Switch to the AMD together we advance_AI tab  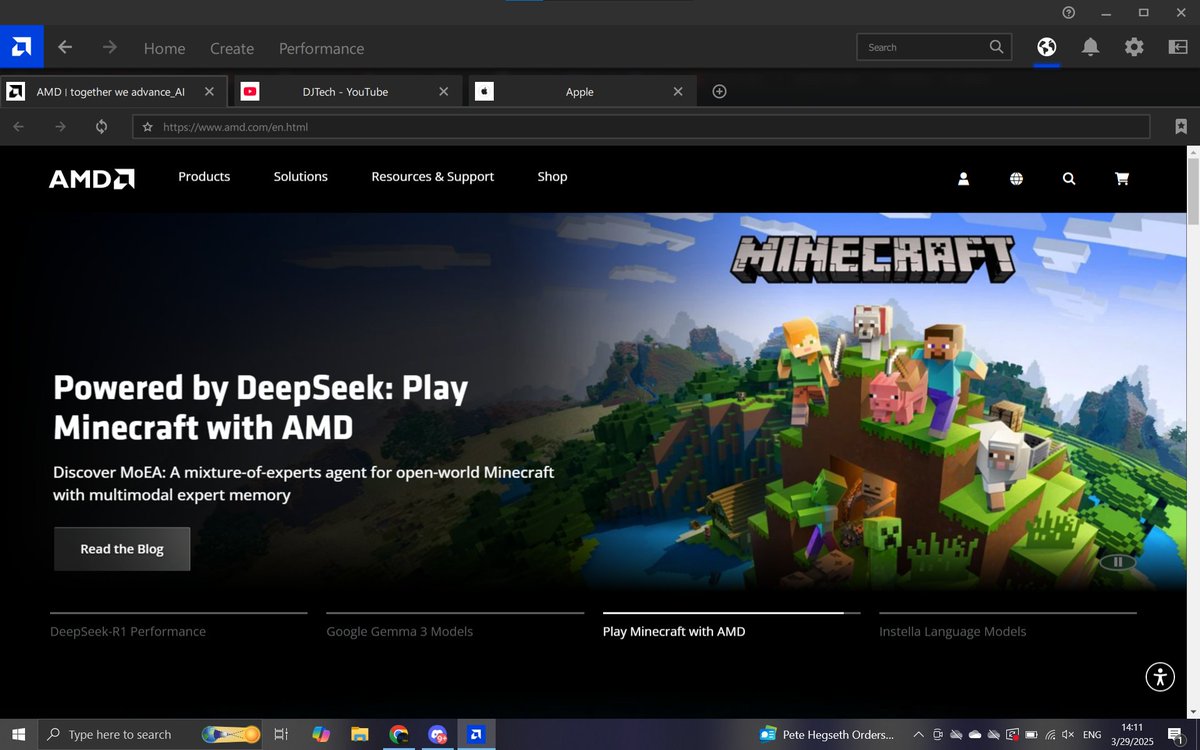coord(110,91)
